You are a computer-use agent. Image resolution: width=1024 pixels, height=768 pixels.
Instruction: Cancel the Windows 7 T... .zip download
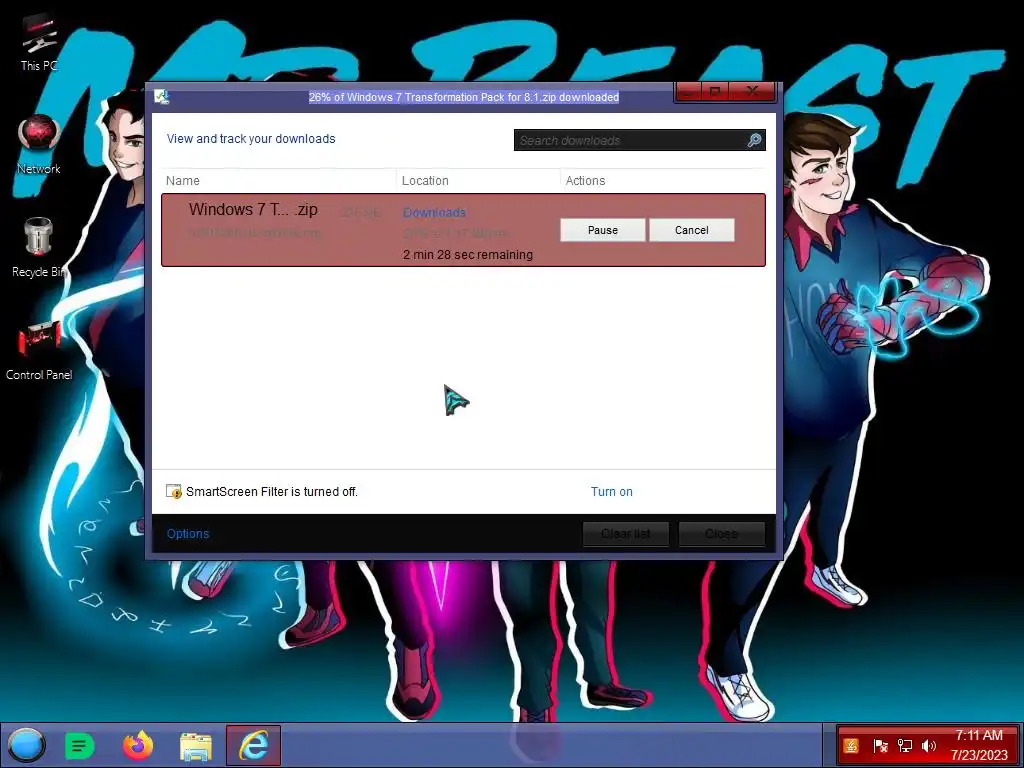tap(692, 230)
